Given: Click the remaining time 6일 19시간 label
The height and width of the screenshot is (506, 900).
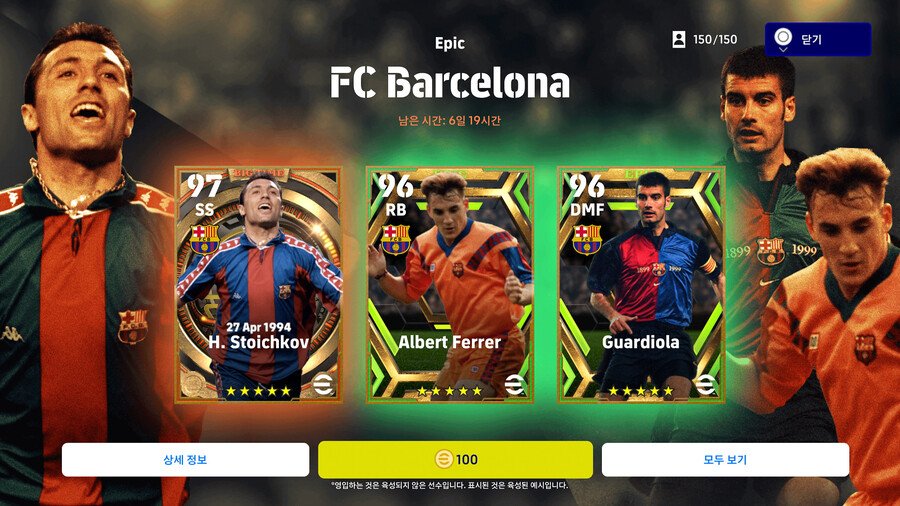Looking at the screenshot, I should click(449, 120).
